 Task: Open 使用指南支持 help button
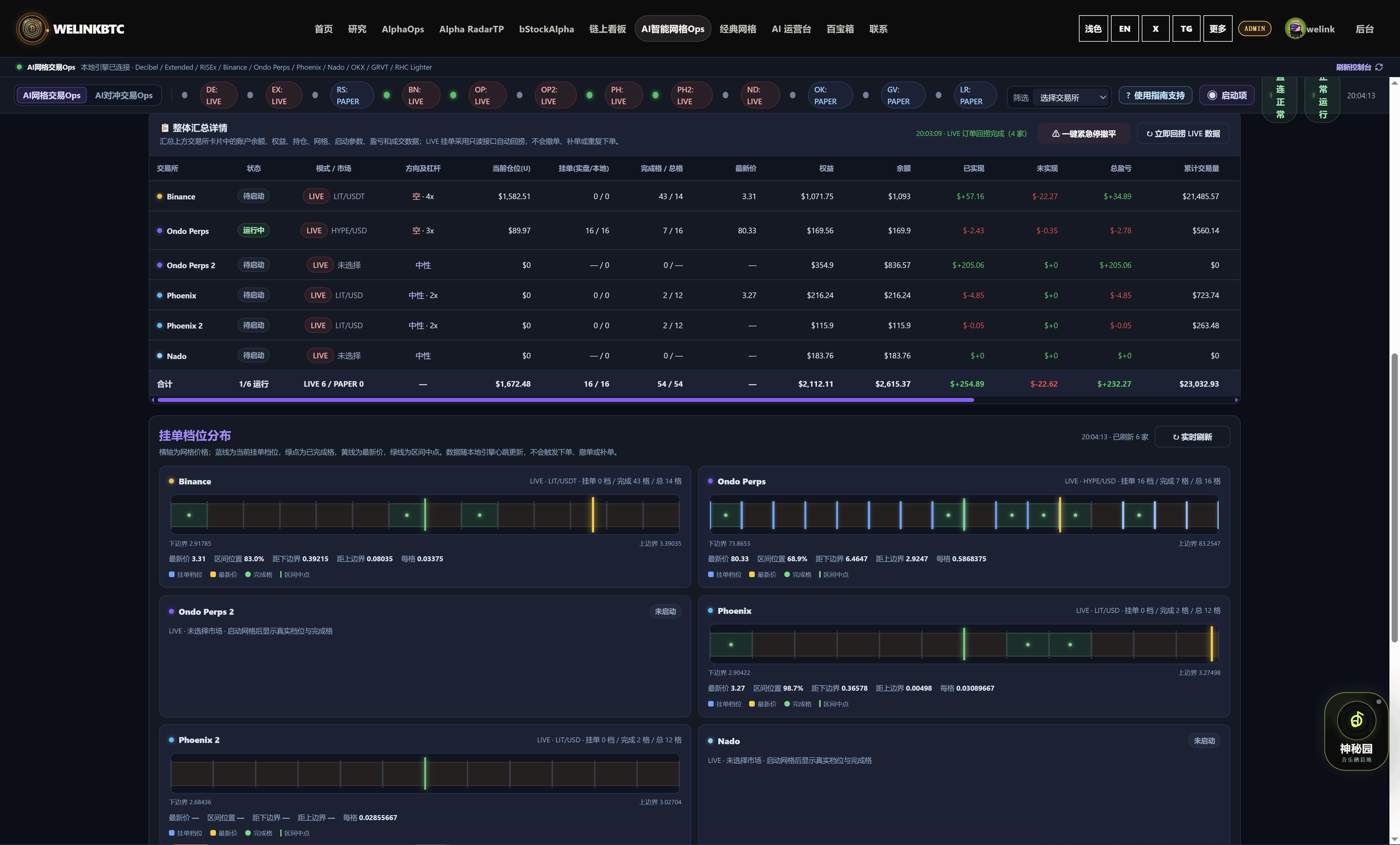(x=1155, y=96)
